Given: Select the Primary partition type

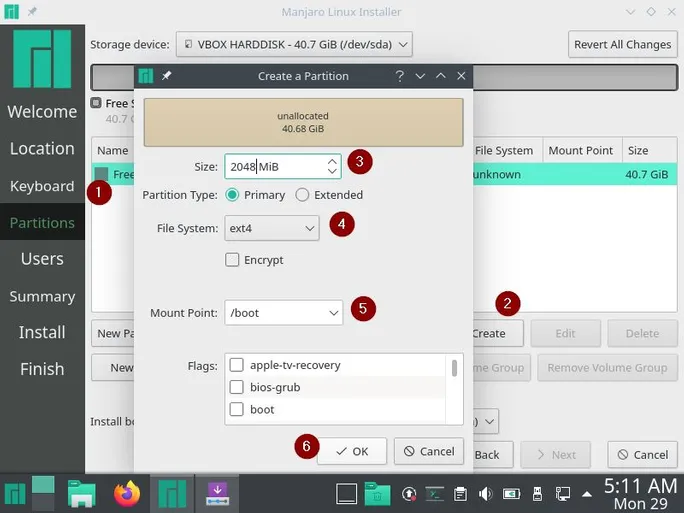Looking at the screenshot, I should click(x=233, y=195).
